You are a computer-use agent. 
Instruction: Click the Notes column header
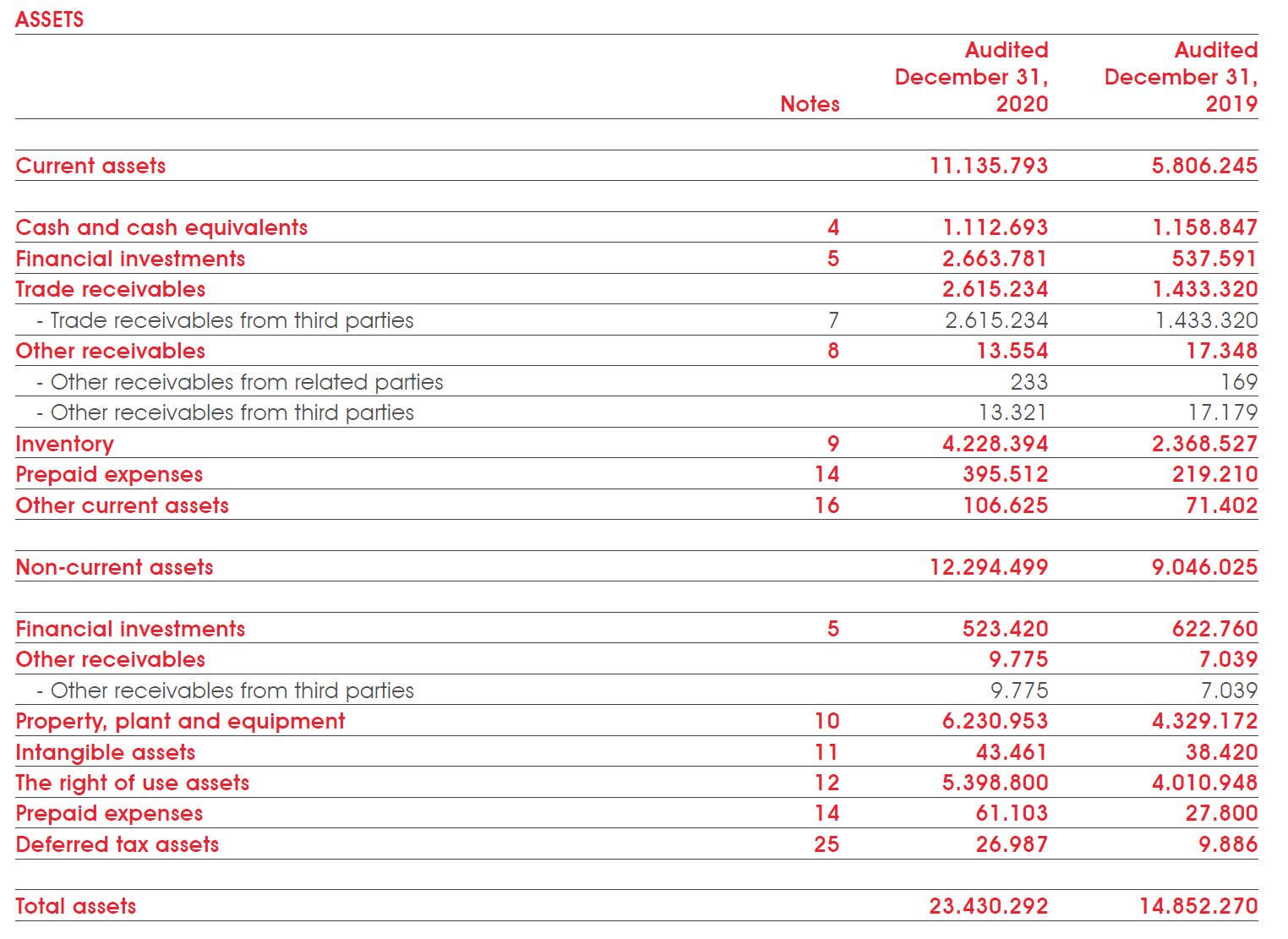(810, 104)
